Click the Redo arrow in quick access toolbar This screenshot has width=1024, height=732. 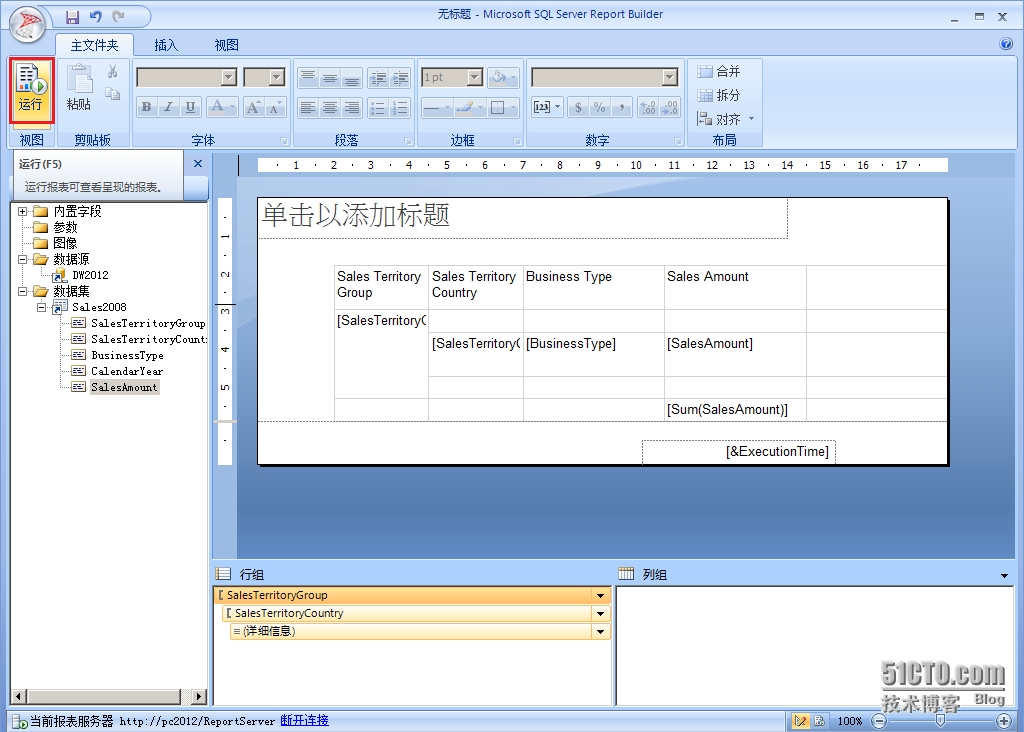tap(119, 16)
